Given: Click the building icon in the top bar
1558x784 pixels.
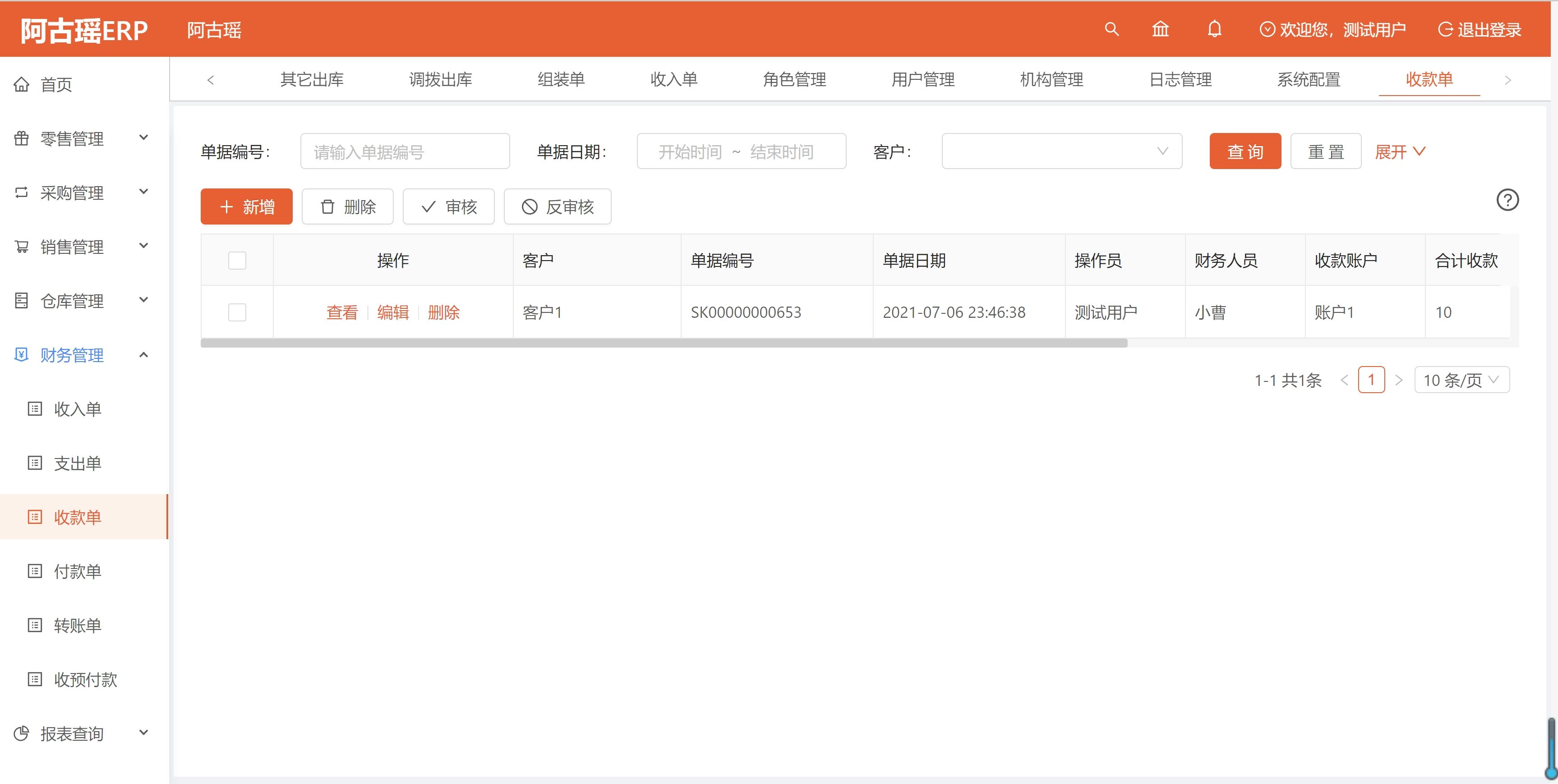Looking at the screenshot, I should [1161, 29].
